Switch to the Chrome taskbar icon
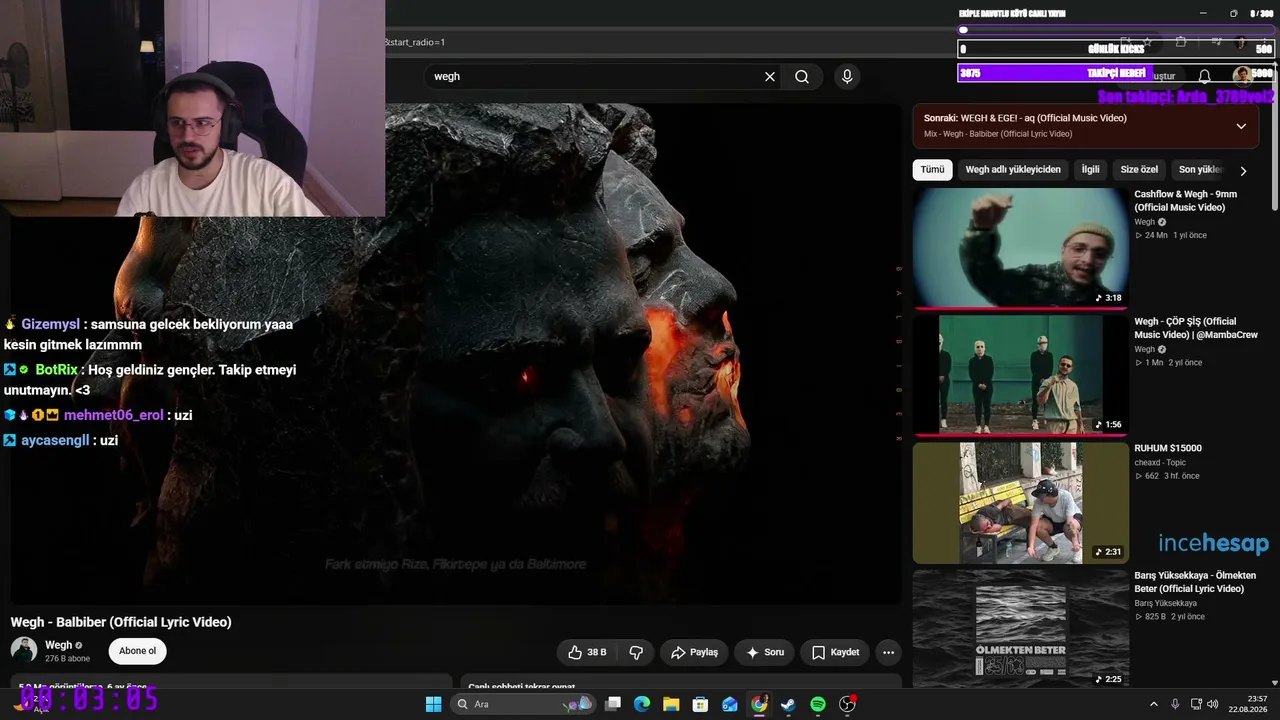Image resolution: width=1280 pixels, height=720 pixels. point(759,704)
